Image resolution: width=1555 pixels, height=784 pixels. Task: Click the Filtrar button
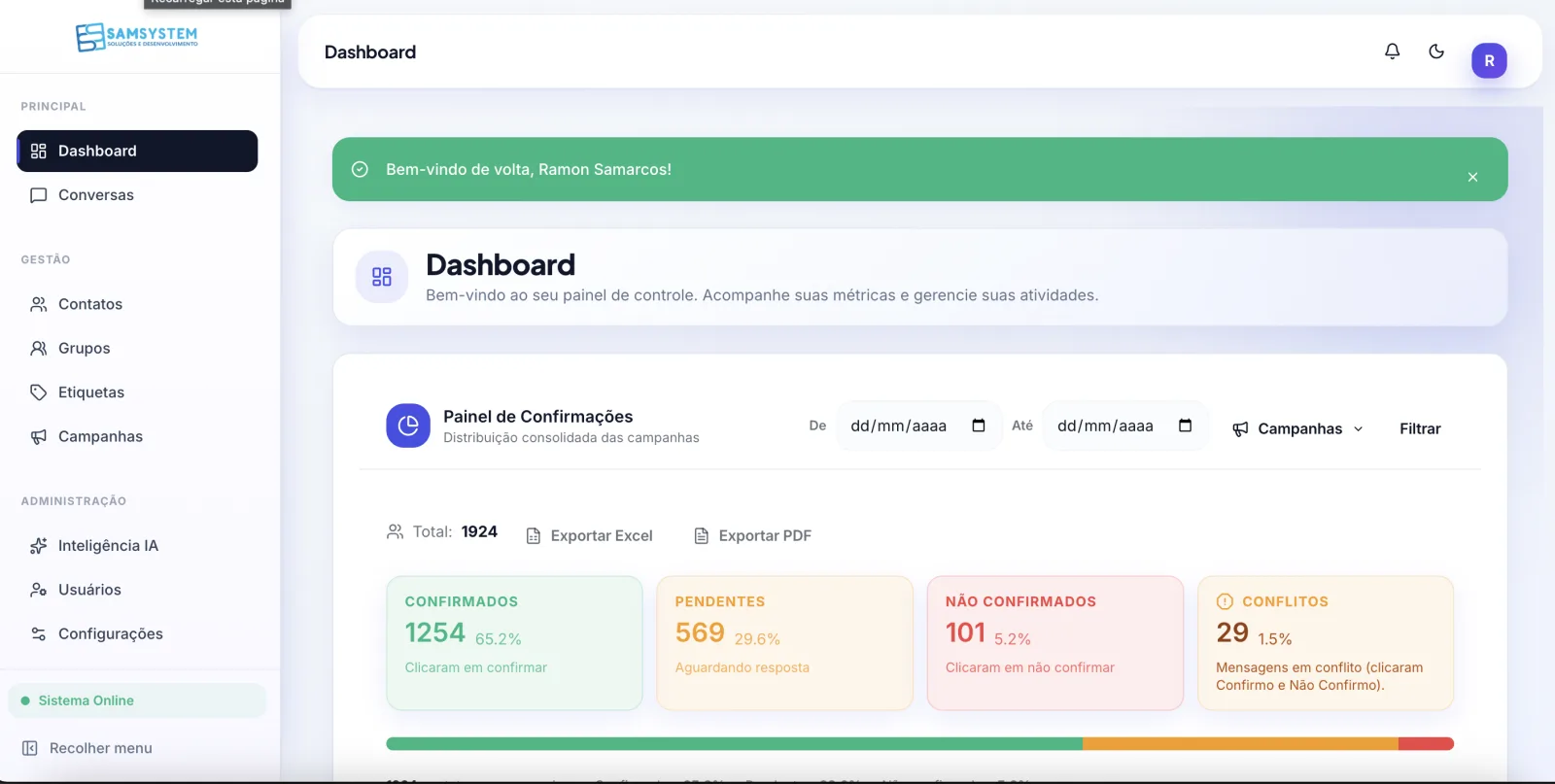coord(1420,428)
